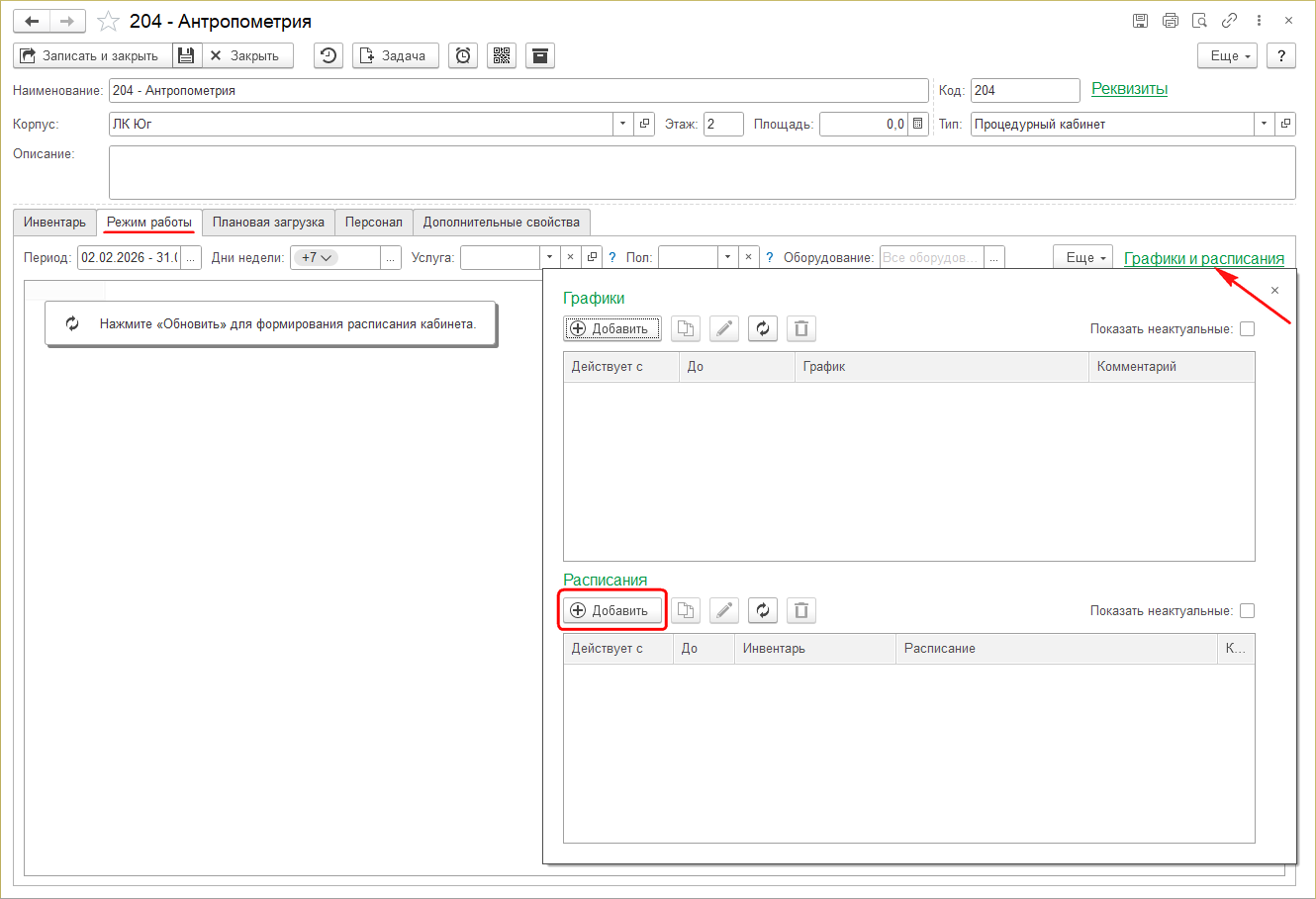
Task: Delete the selected entry in Расписания
Action: coord(801,610)
